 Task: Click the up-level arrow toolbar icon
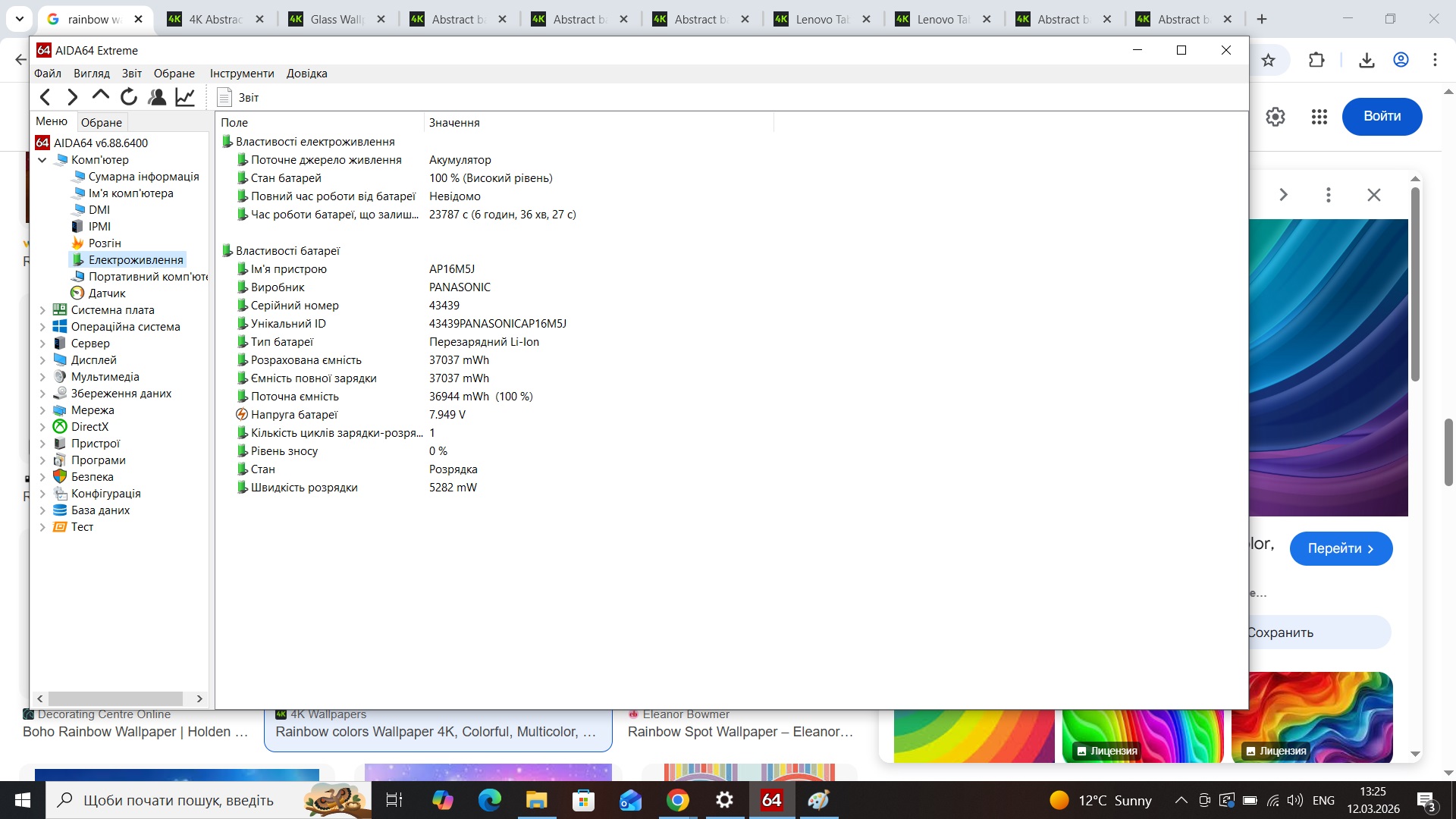[x=100, y=96]
